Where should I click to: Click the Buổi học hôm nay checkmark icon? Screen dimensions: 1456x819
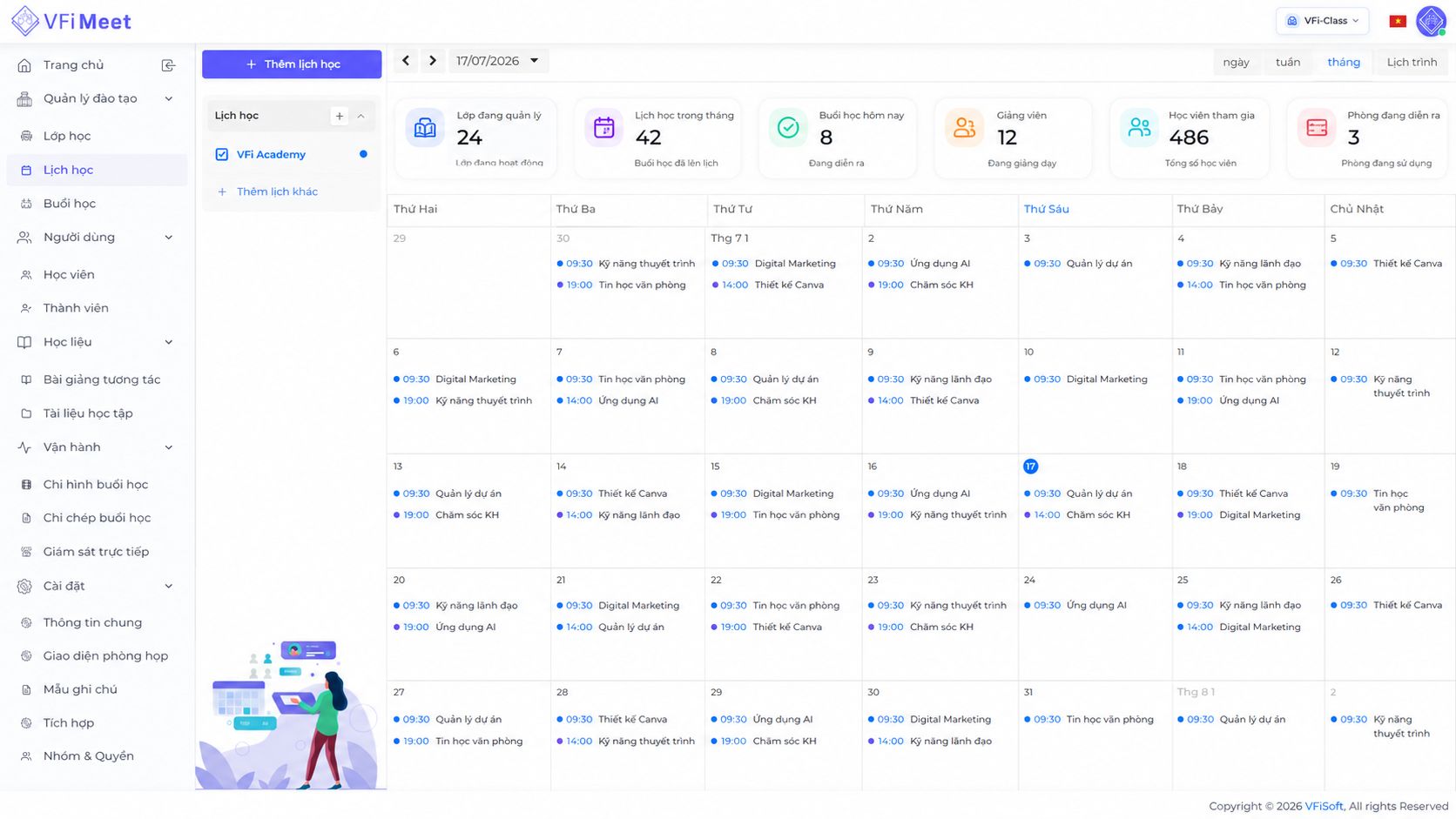pyautogui.click(x=788, y=128)
